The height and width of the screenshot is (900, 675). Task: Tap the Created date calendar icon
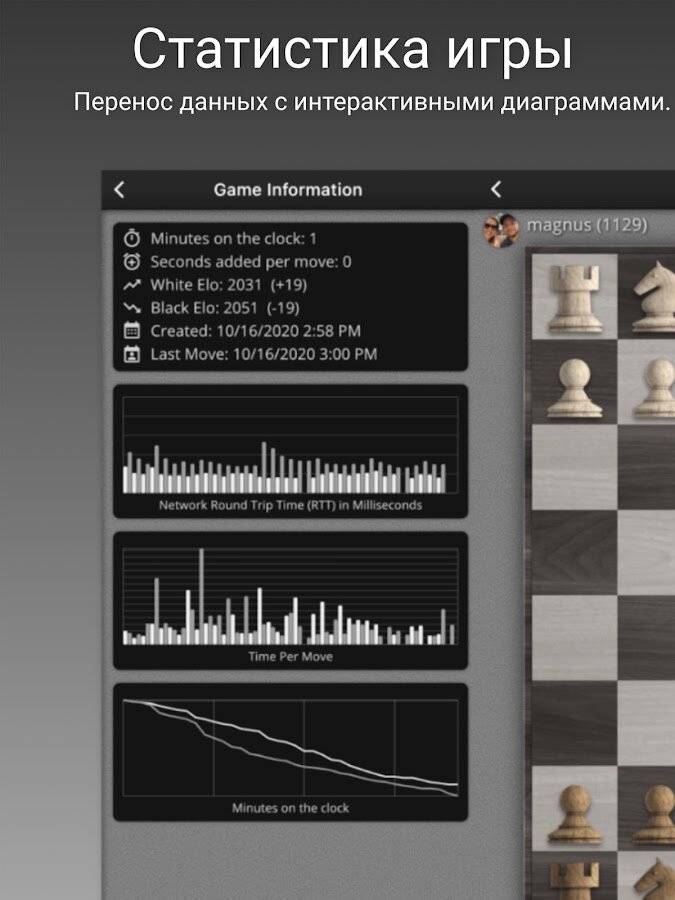tap(132, 331)
